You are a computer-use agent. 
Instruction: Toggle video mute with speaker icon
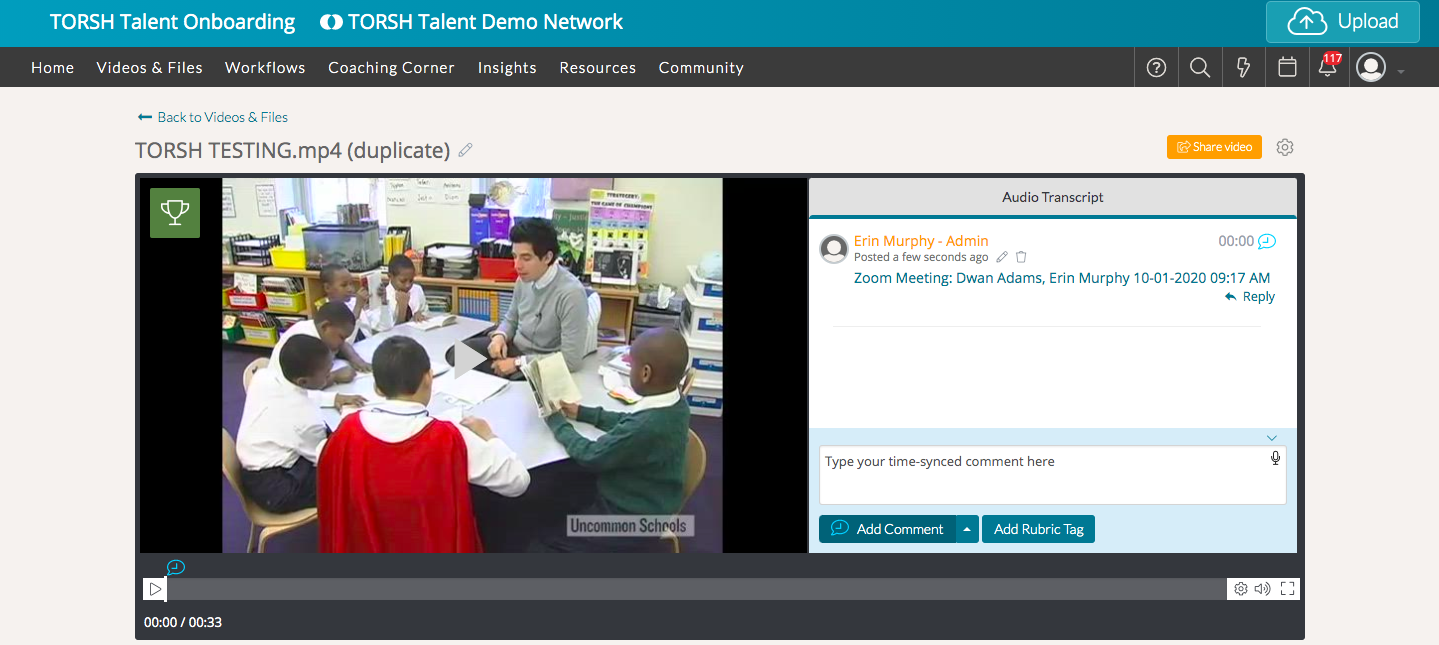(x=1263, y=589)
